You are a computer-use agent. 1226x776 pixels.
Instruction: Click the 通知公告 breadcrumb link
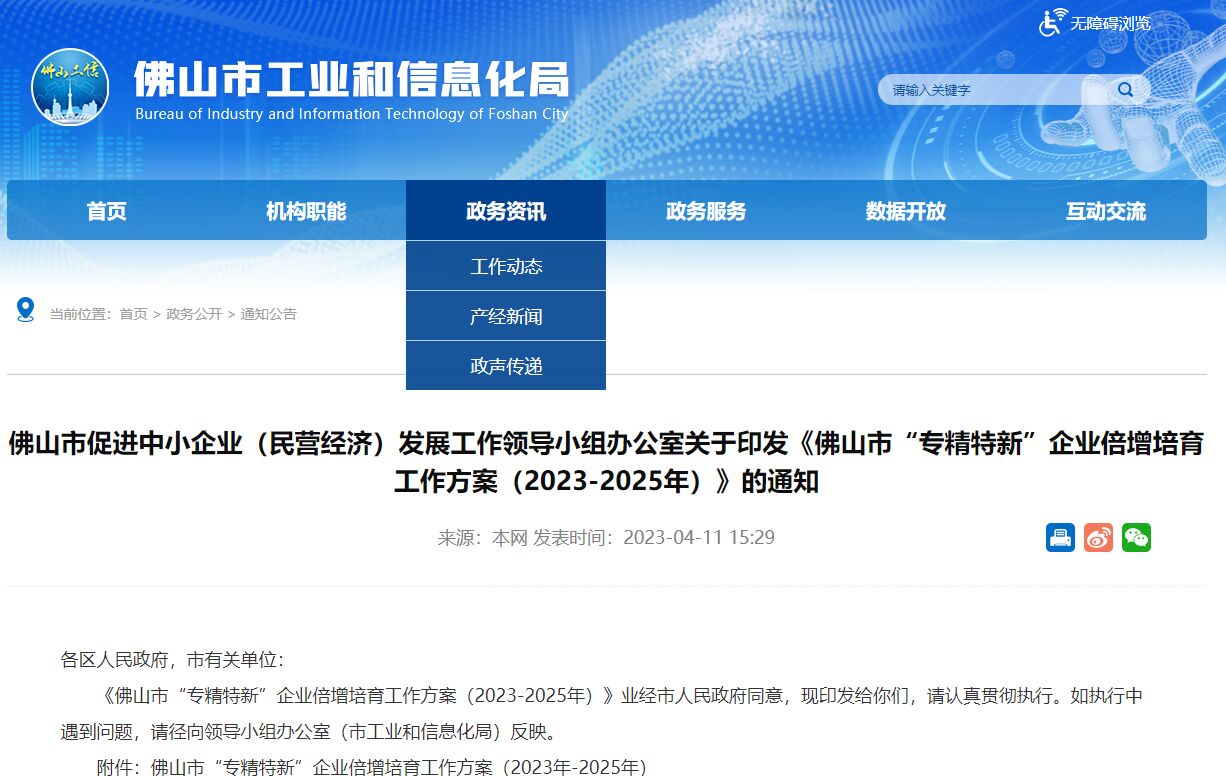[x=269, y=314]
